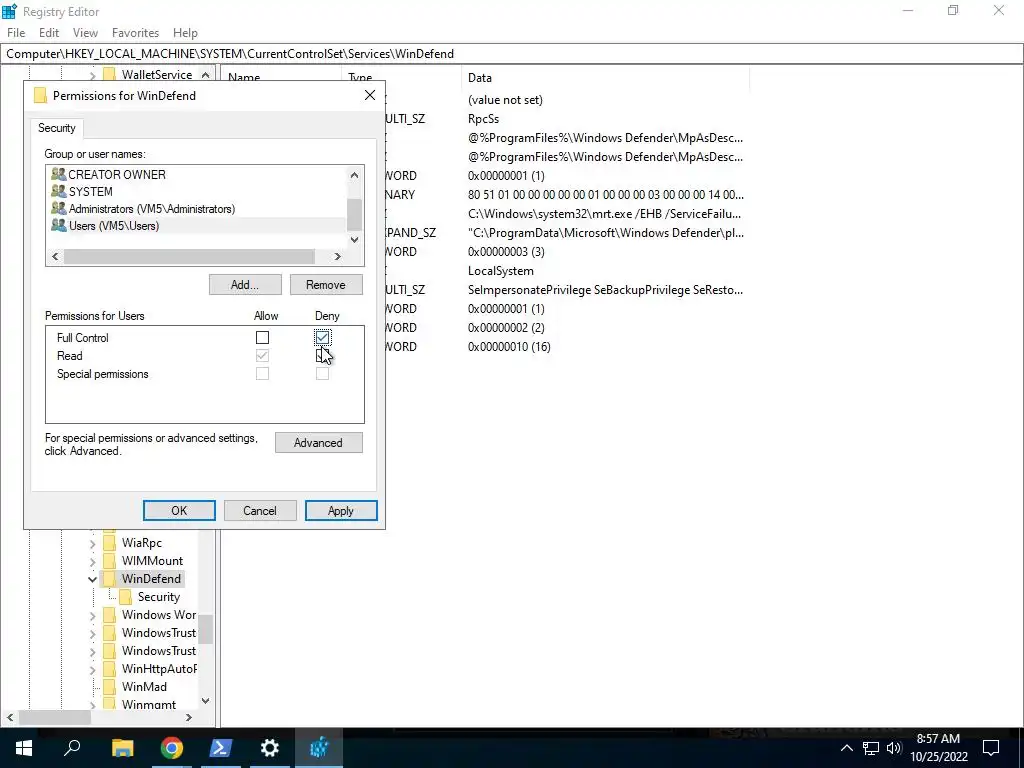Toggle Deny checkbox for Read

(x=322, y=356)
